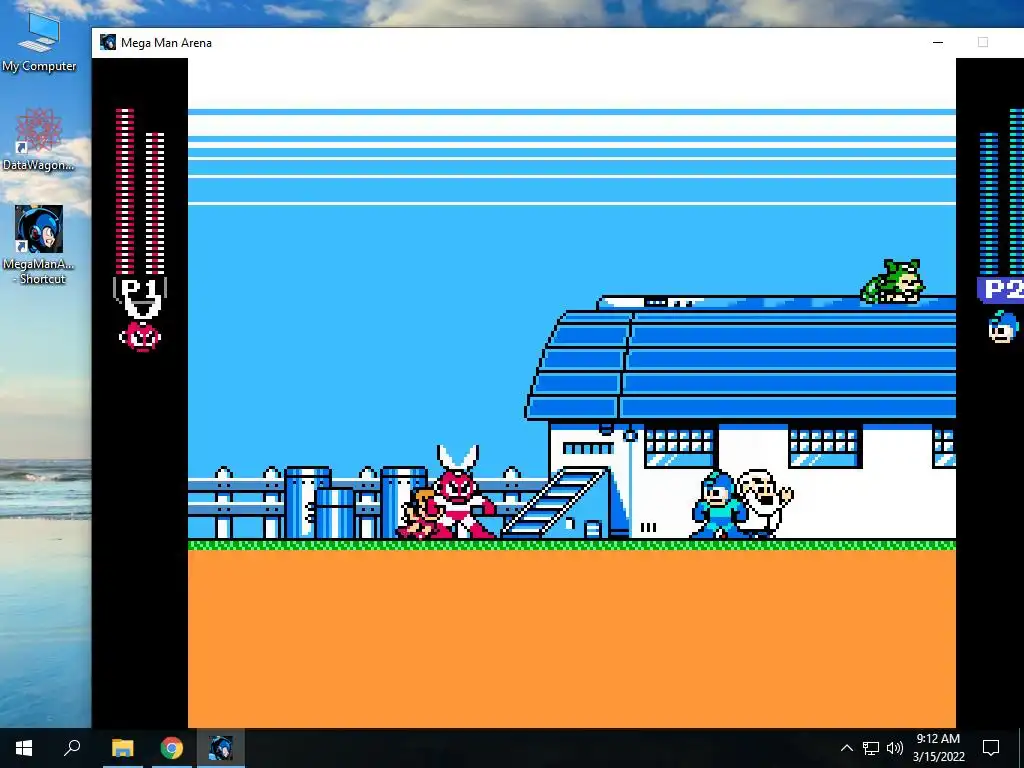1024x768 pixels.
Task: Click the Mega Man portrait under P2
Action: pos(1003,328)
